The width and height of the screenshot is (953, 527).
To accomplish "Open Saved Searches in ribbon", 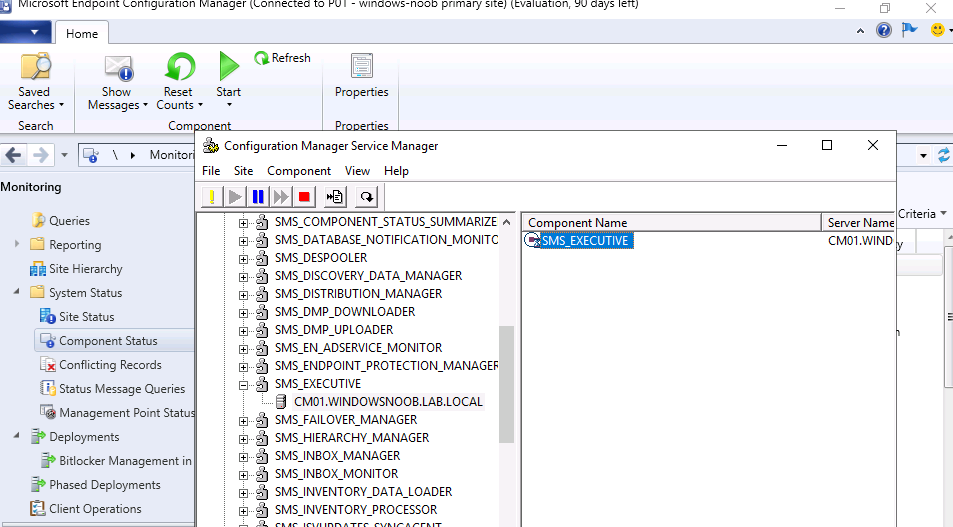I will (35, 81).
